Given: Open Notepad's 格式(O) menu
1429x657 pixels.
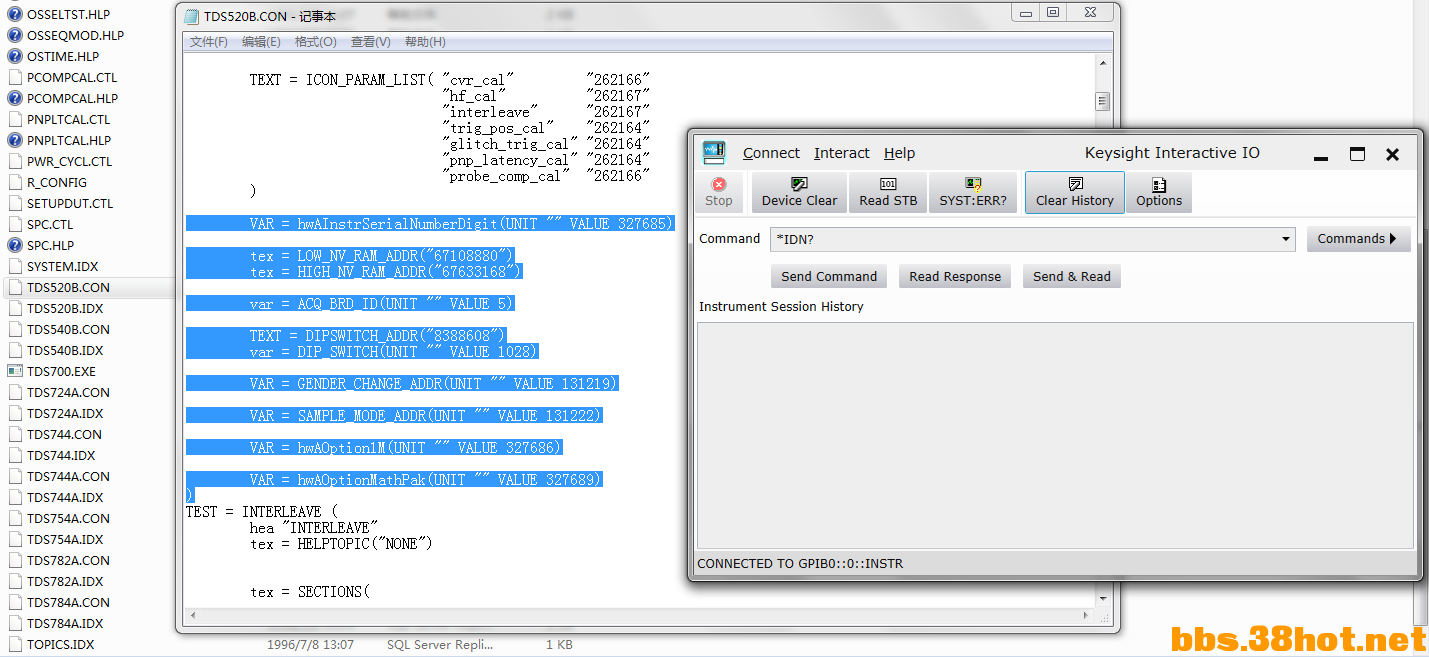Looking at the screenshot, I should click(315, 42).
